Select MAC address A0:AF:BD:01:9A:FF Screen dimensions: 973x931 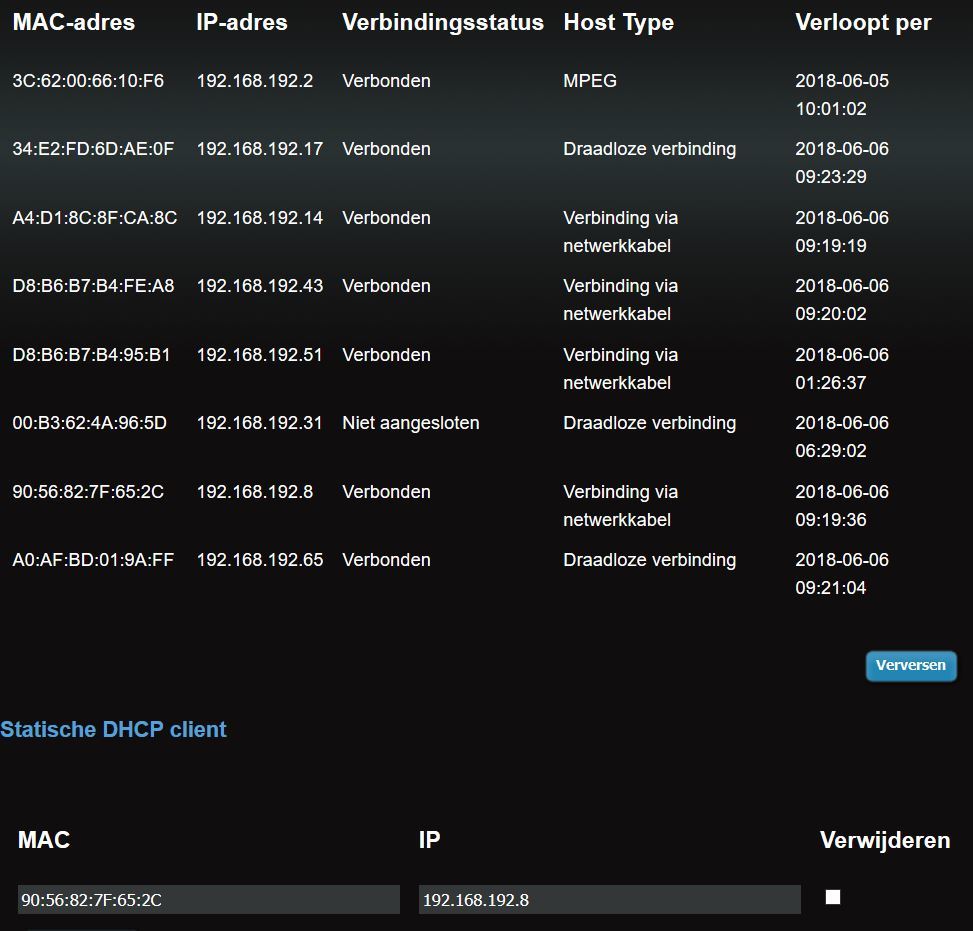click(93, 560)
